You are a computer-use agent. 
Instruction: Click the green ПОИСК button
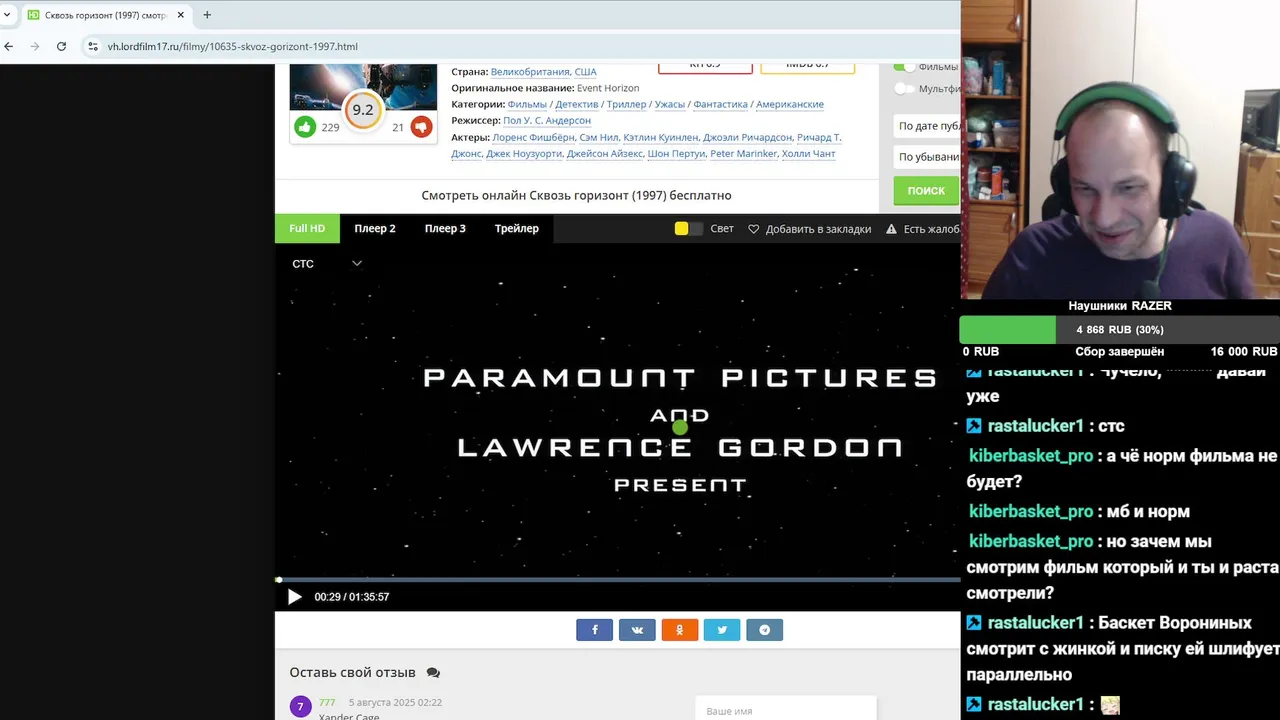click(x=926, y=191)
